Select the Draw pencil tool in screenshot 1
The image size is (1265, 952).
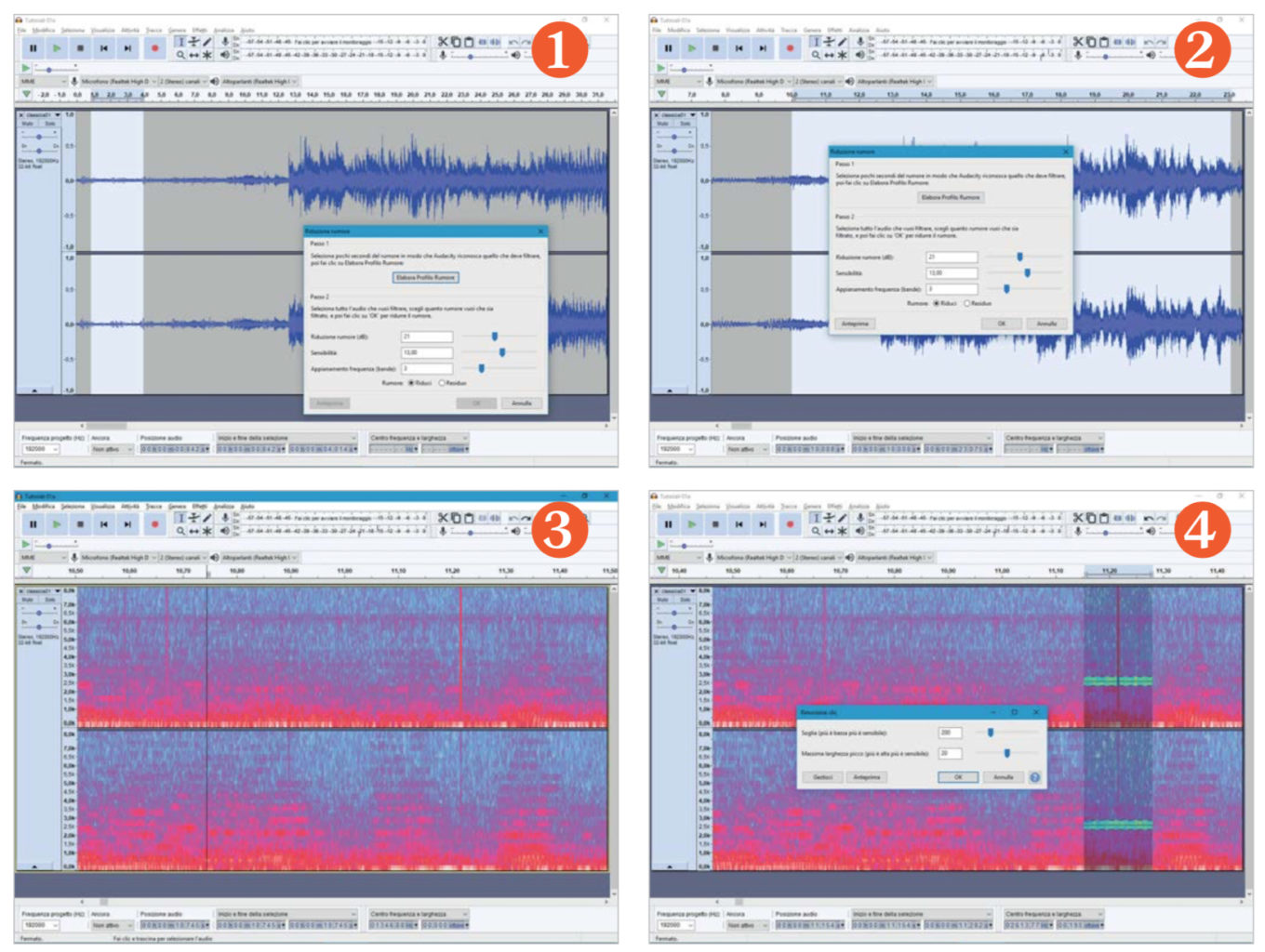coord(206,42)
